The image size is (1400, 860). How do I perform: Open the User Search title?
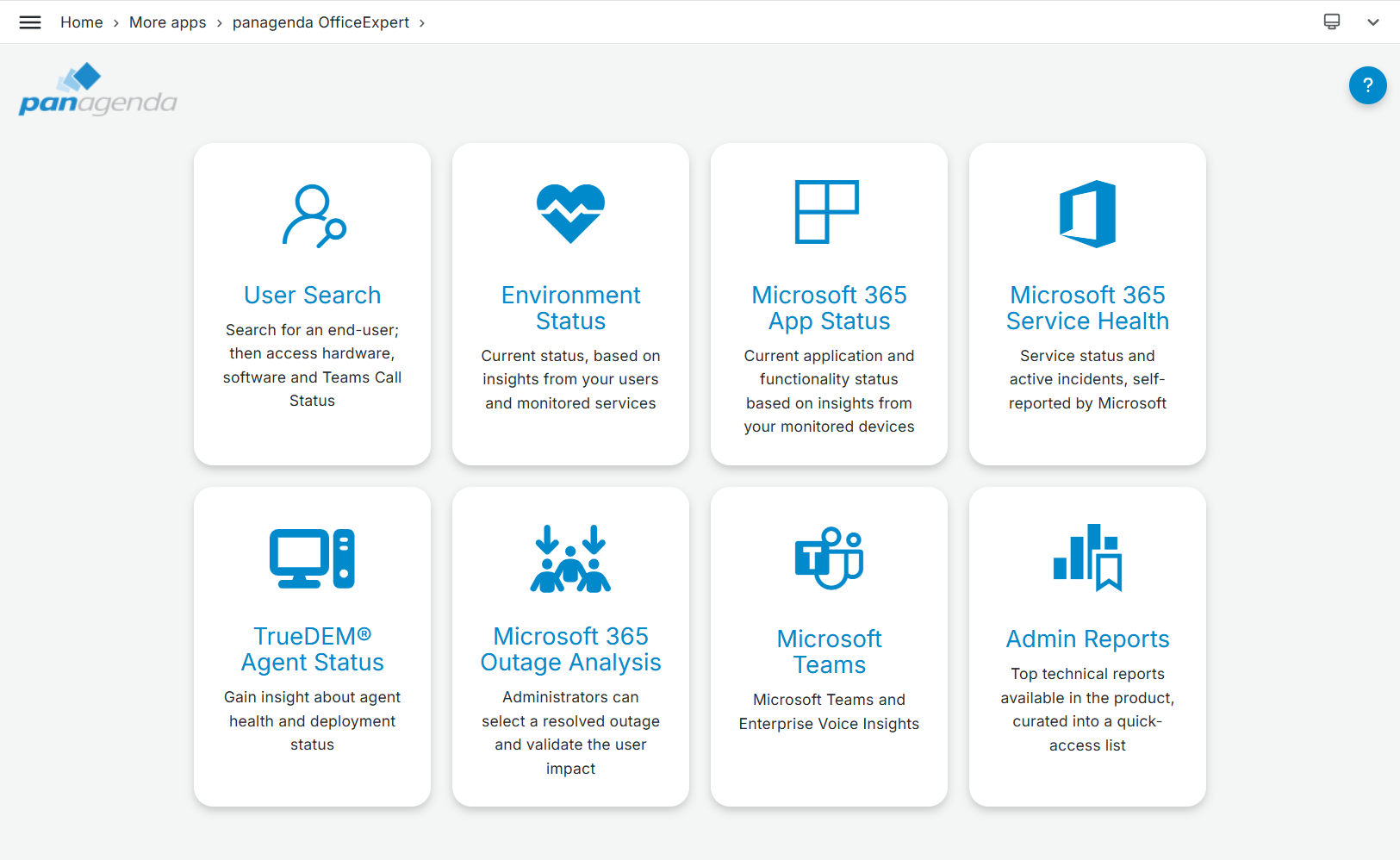(x=312, y=295)
